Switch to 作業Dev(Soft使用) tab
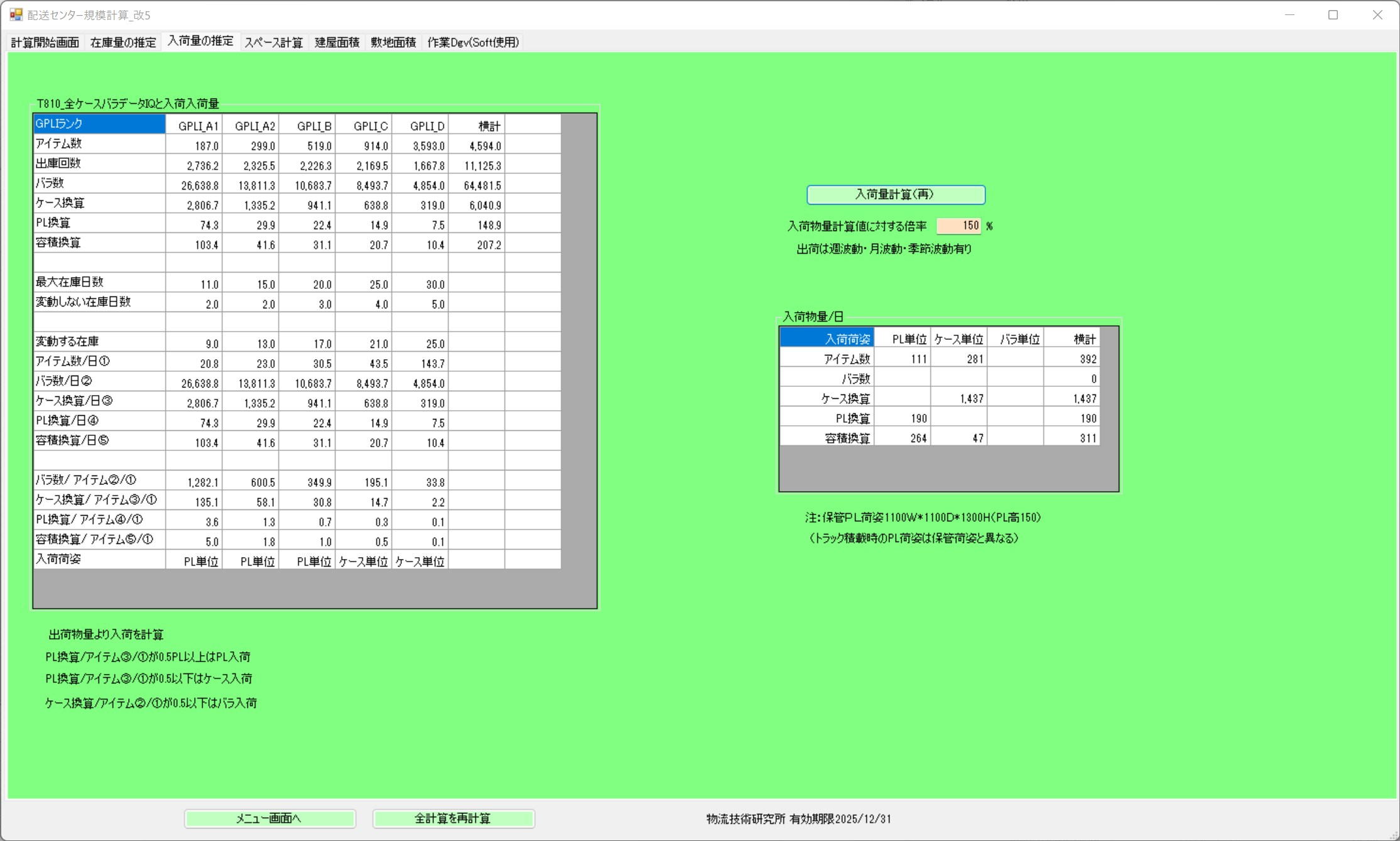Viewport: 1400px width, 841px height. (472, 42)
